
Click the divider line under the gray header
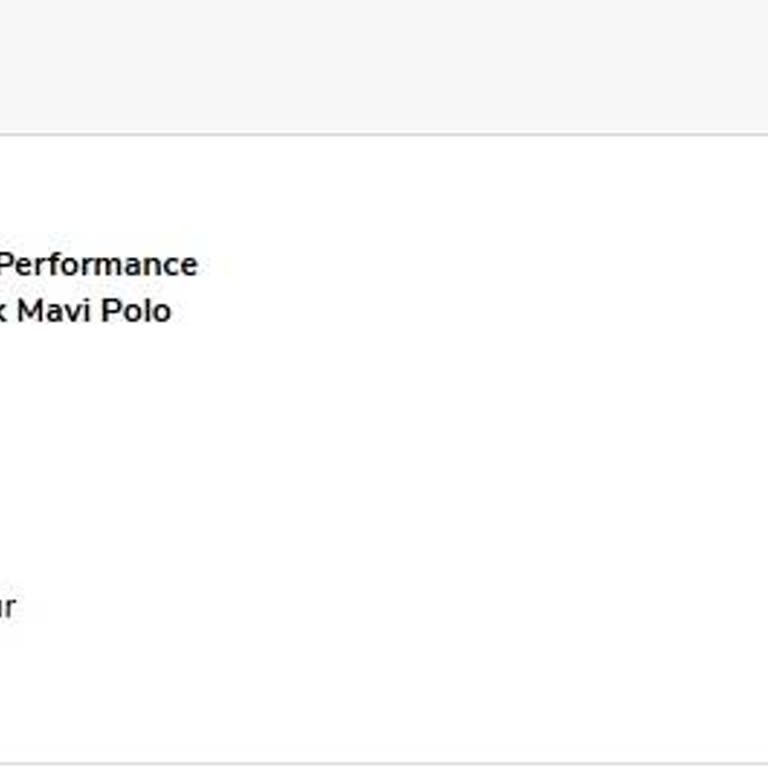384,133
